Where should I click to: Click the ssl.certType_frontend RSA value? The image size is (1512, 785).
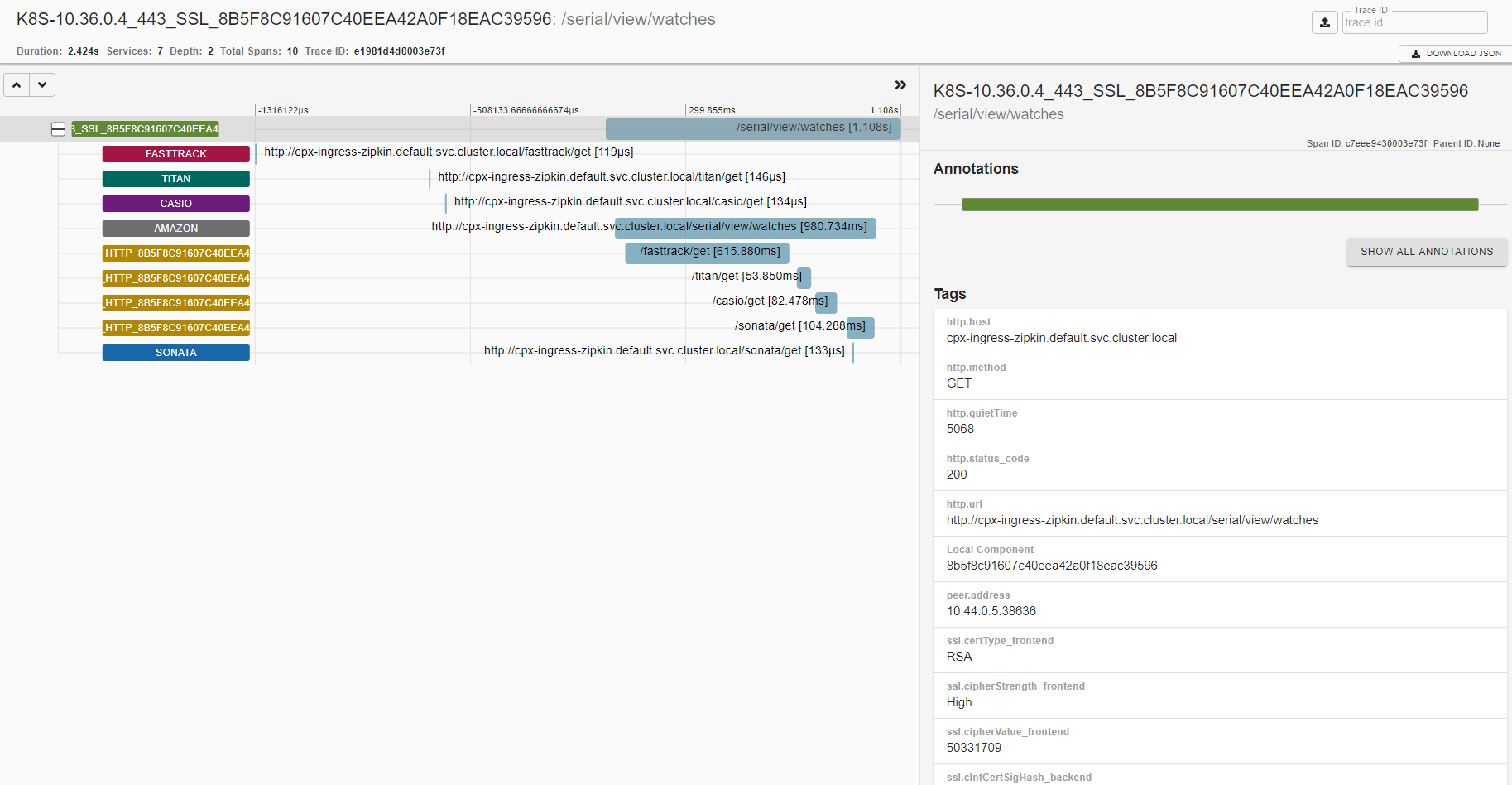click(959, 657)
